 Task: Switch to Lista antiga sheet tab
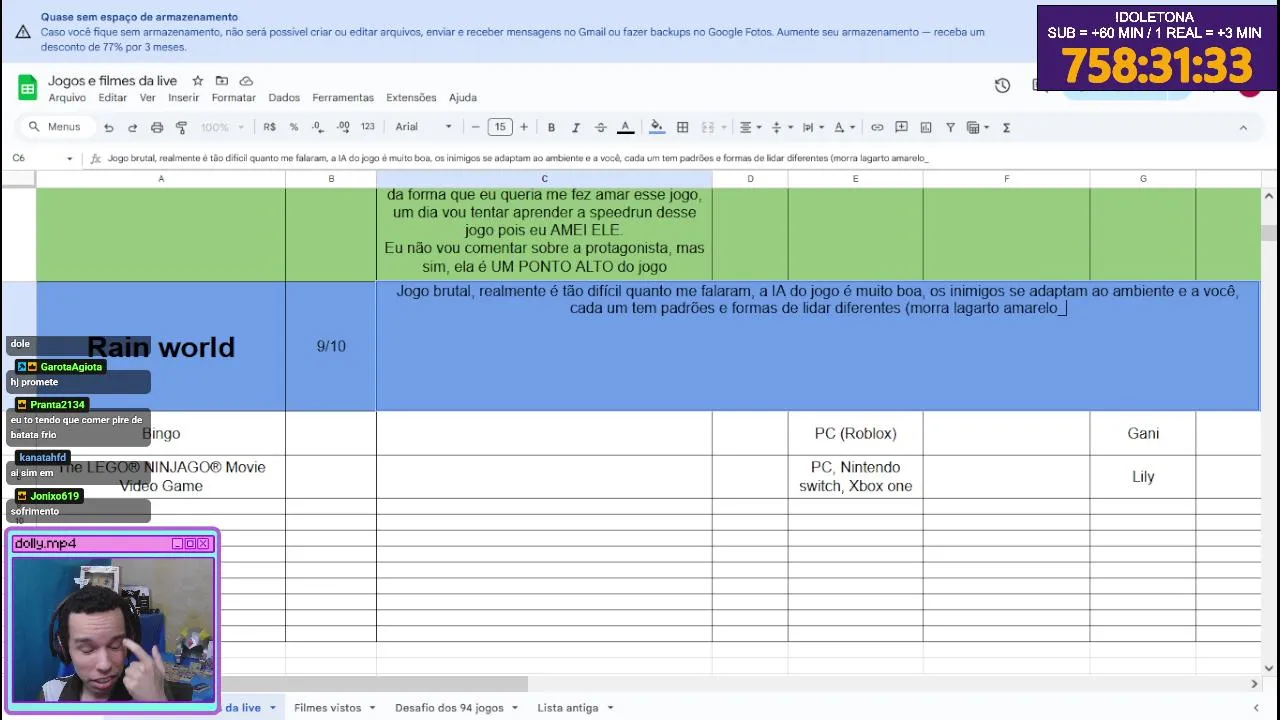(568, 708)
